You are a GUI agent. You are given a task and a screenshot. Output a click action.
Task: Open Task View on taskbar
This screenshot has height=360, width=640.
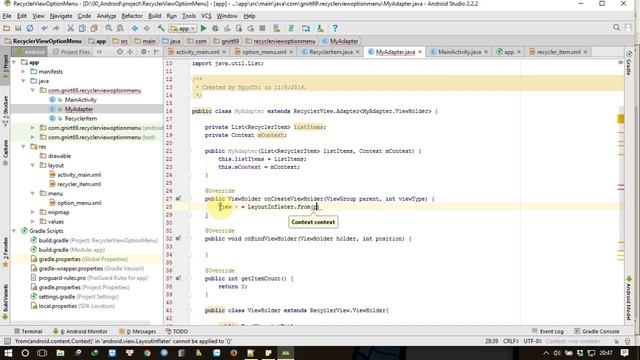click(x=42, y=353)
